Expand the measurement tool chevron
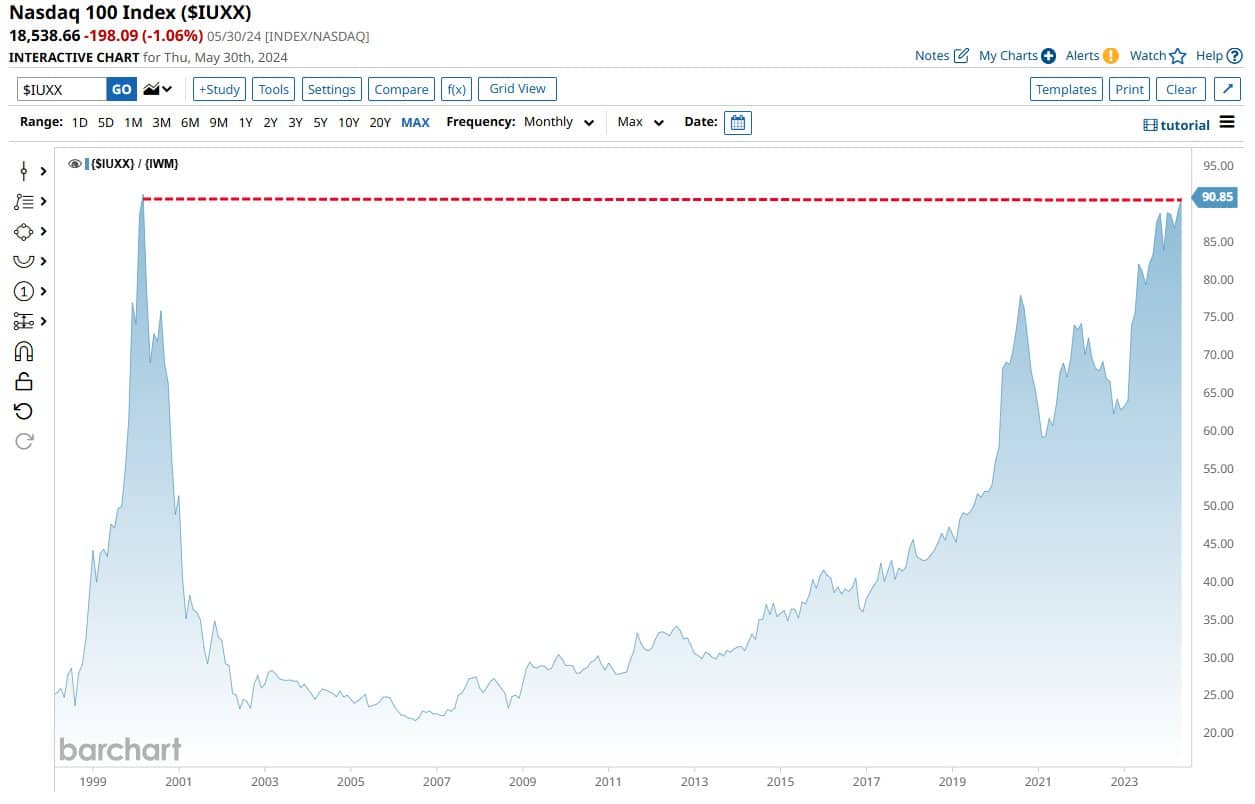Screen dimensions: 1255x804 click(43, 321)
